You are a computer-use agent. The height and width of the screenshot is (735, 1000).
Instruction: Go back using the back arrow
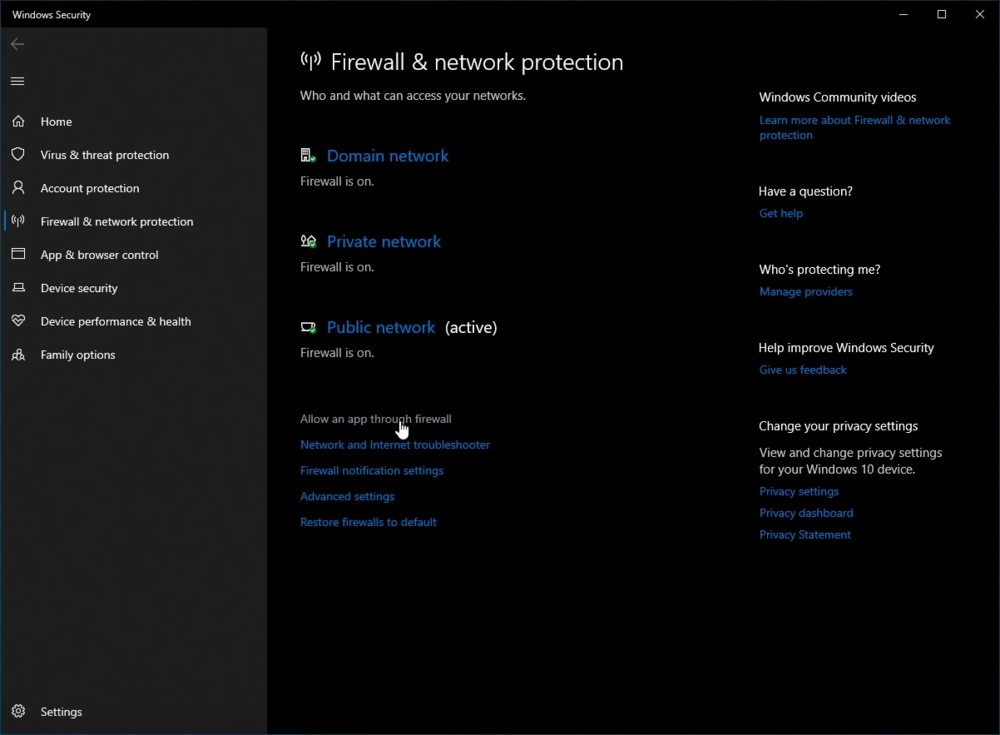[18, 44]
